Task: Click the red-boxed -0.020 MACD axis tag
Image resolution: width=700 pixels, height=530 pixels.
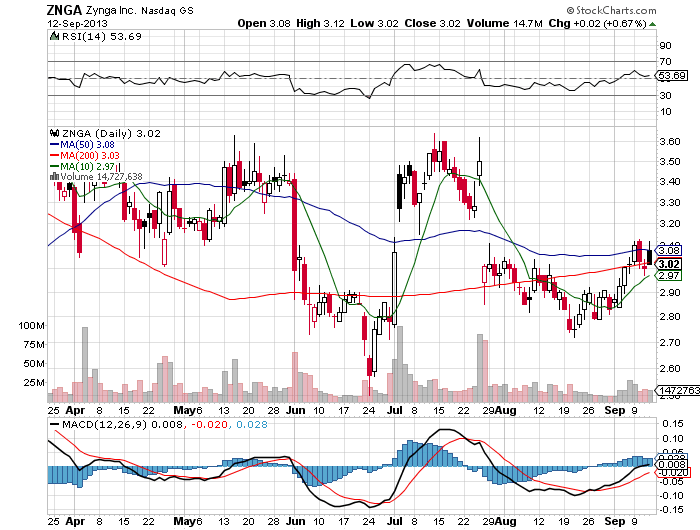Action: point(672,472)
